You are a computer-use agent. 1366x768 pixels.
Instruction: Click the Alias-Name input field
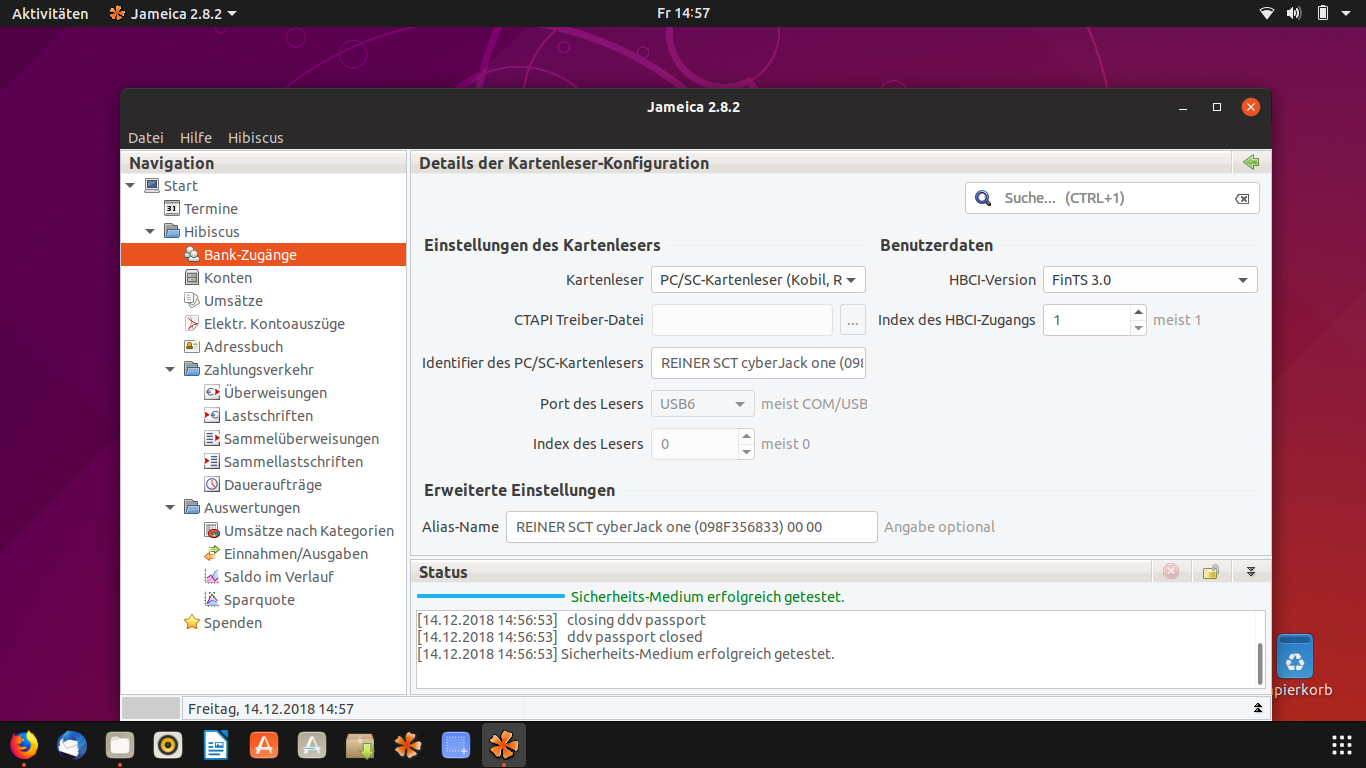pyautogui.click(x=692, y=527)
